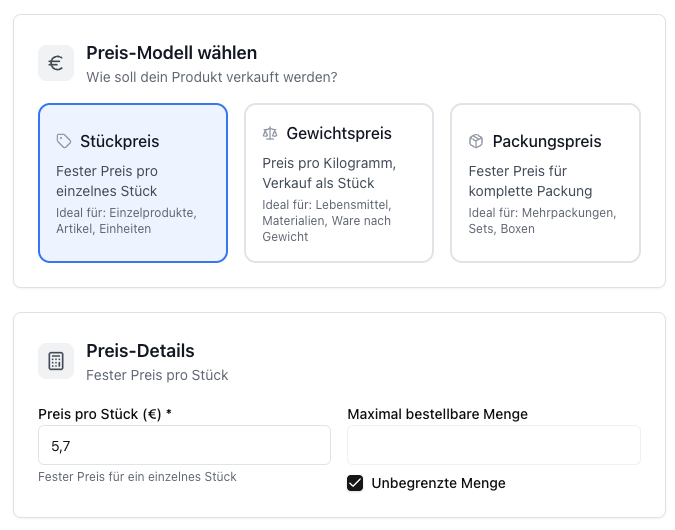
Task: Click the calculator icon beside Preis-Details
Action: (56, 361)
